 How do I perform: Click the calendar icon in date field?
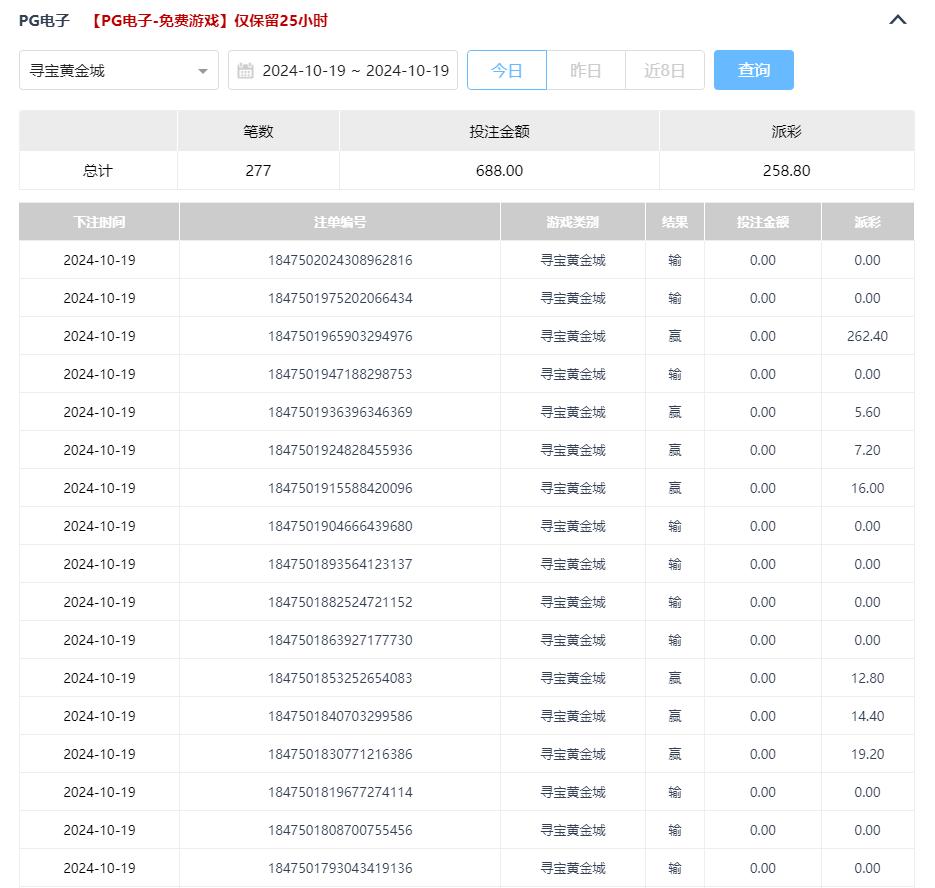245,71
